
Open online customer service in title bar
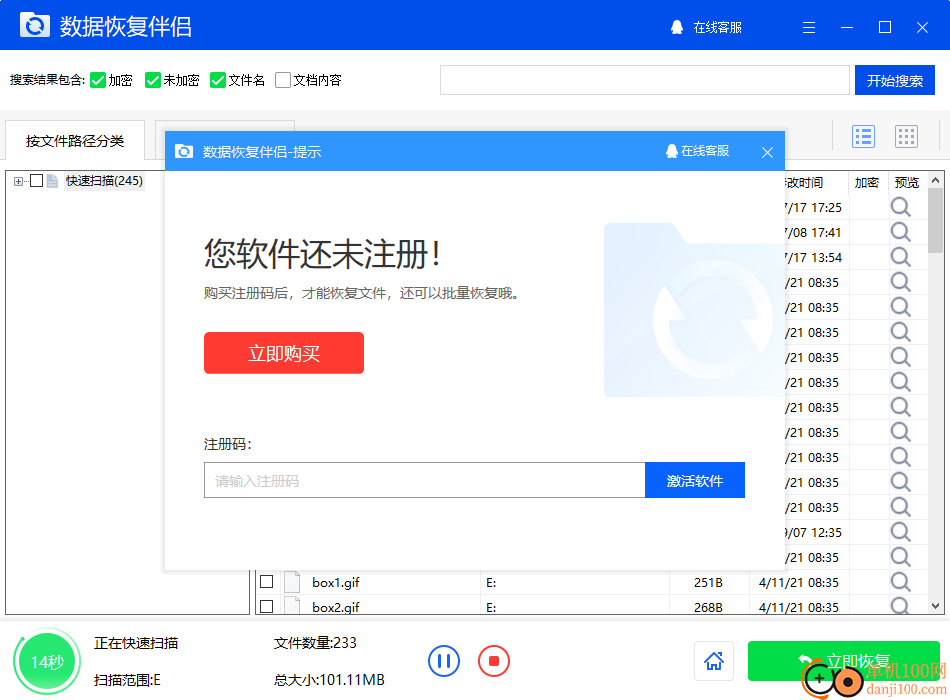pos(706,27)
